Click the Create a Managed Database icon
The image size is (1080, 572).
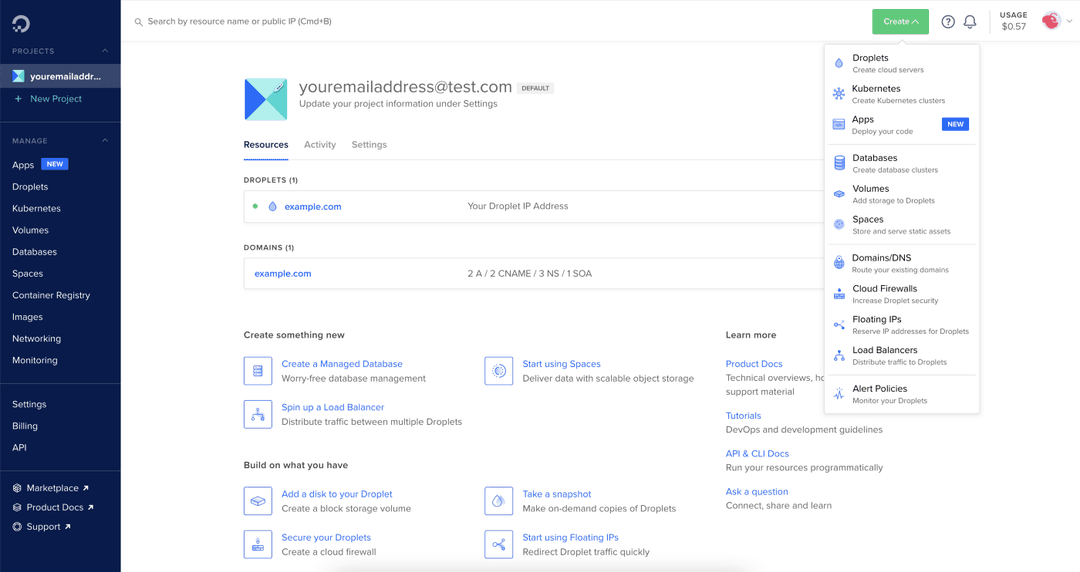click(258, 371)
